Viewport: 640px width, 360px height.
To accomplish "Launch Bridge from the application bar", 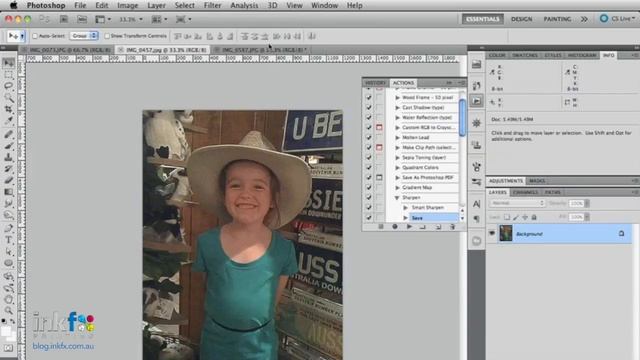I will [x=64, y=19].
